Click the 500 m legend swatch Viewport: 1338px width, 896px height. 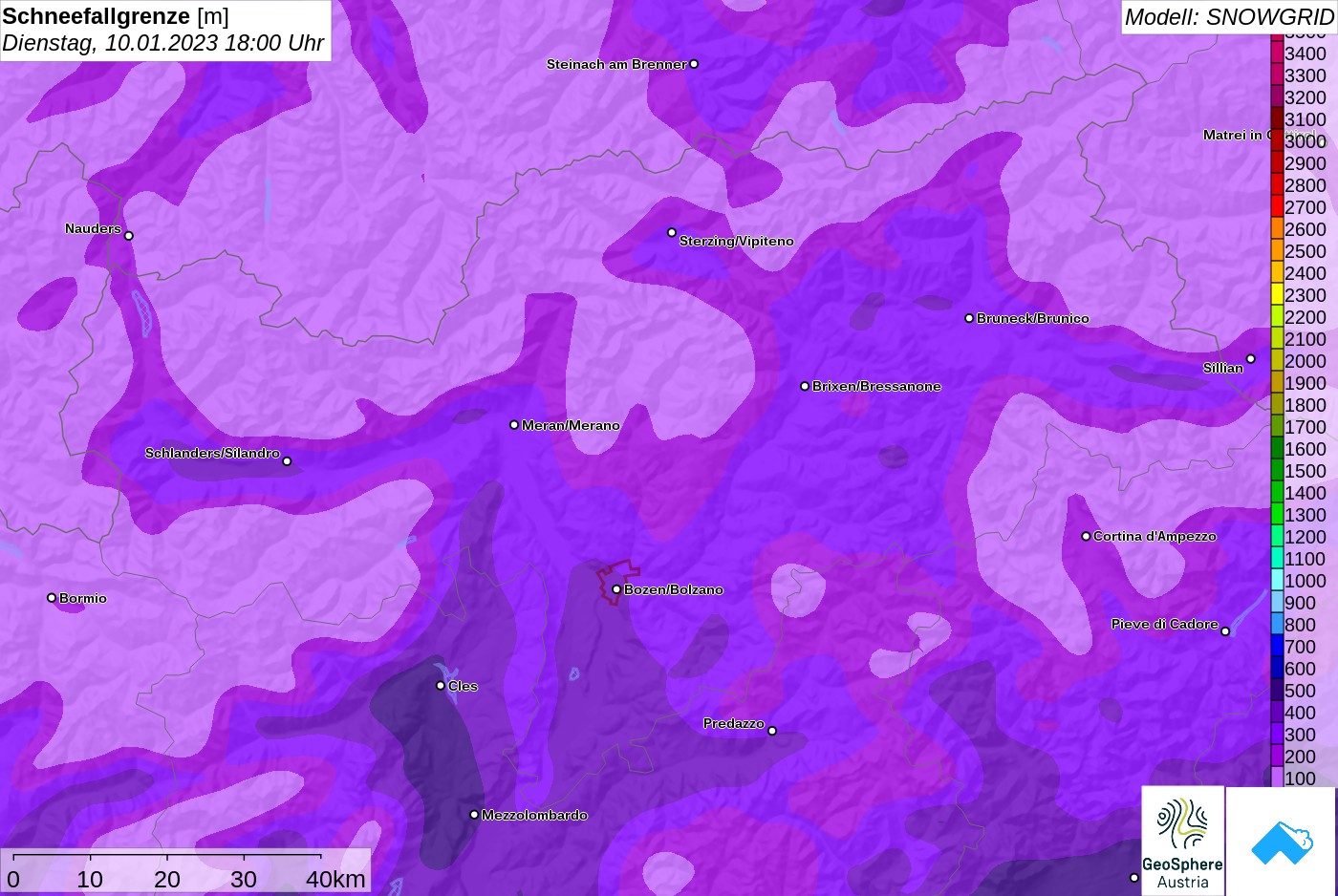pos(1277,690)
